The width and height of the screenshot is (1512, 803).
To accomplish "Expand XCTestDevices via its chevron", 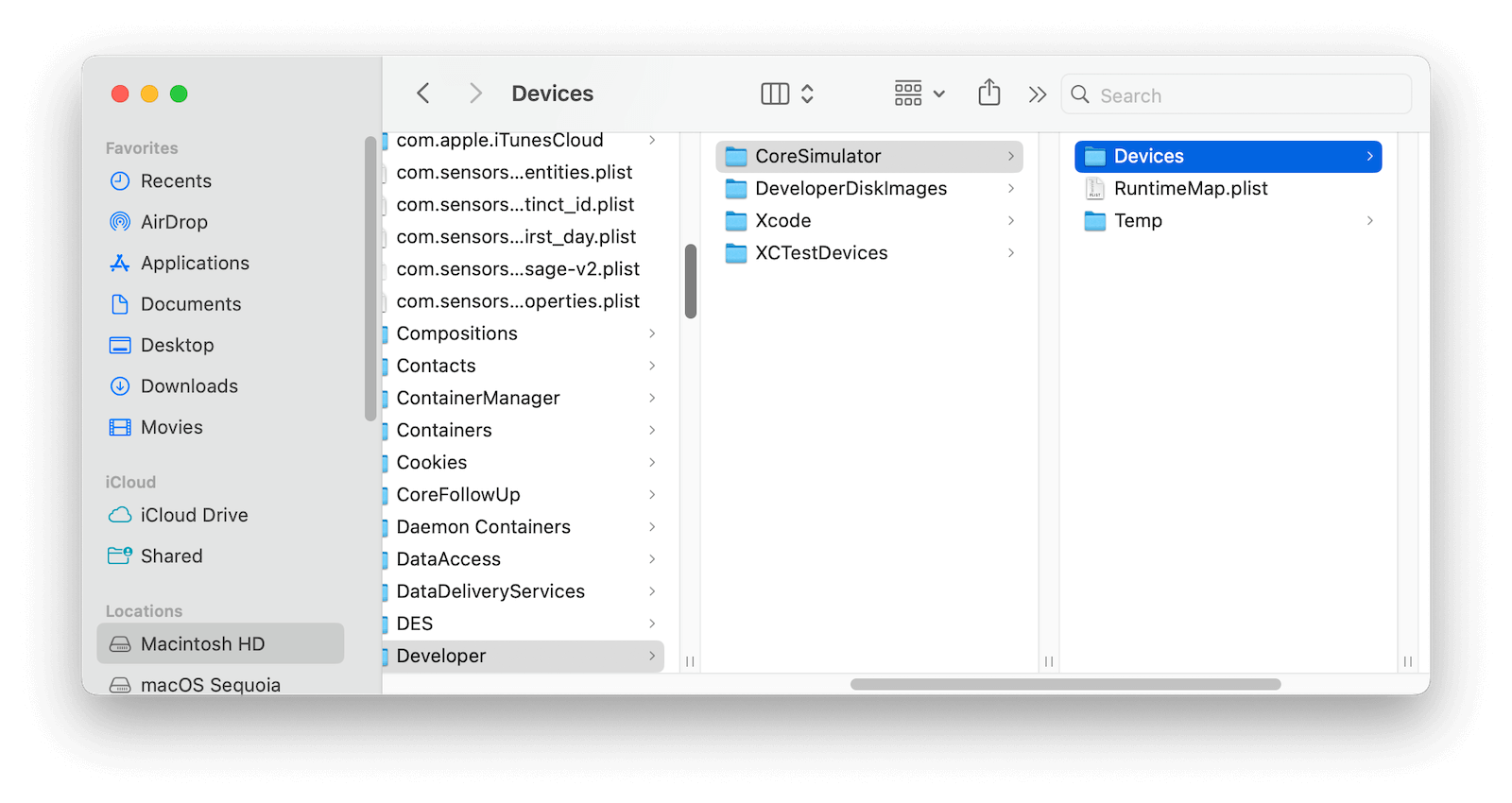I will coord(1011,253).
